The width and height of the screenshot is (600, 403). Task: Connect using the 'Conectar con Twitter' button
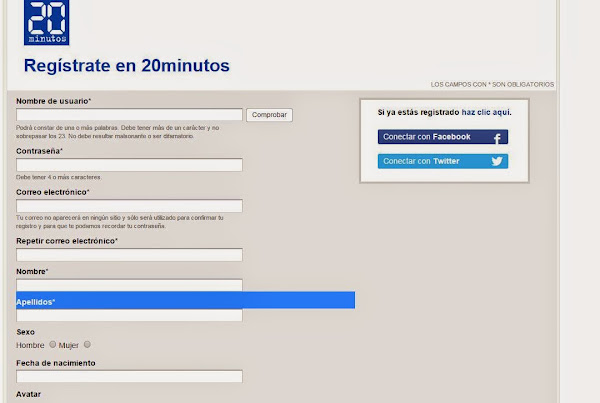443,161
